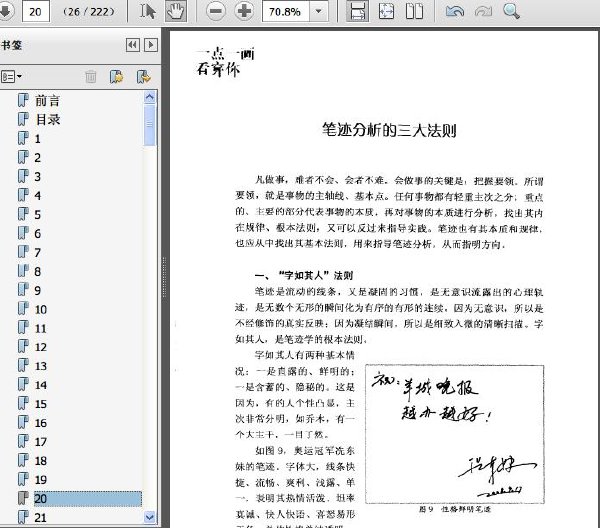The height and width of the screenshot is (528, 600).
Task: Edit the page number field showing 20
Action: [36, 12]
